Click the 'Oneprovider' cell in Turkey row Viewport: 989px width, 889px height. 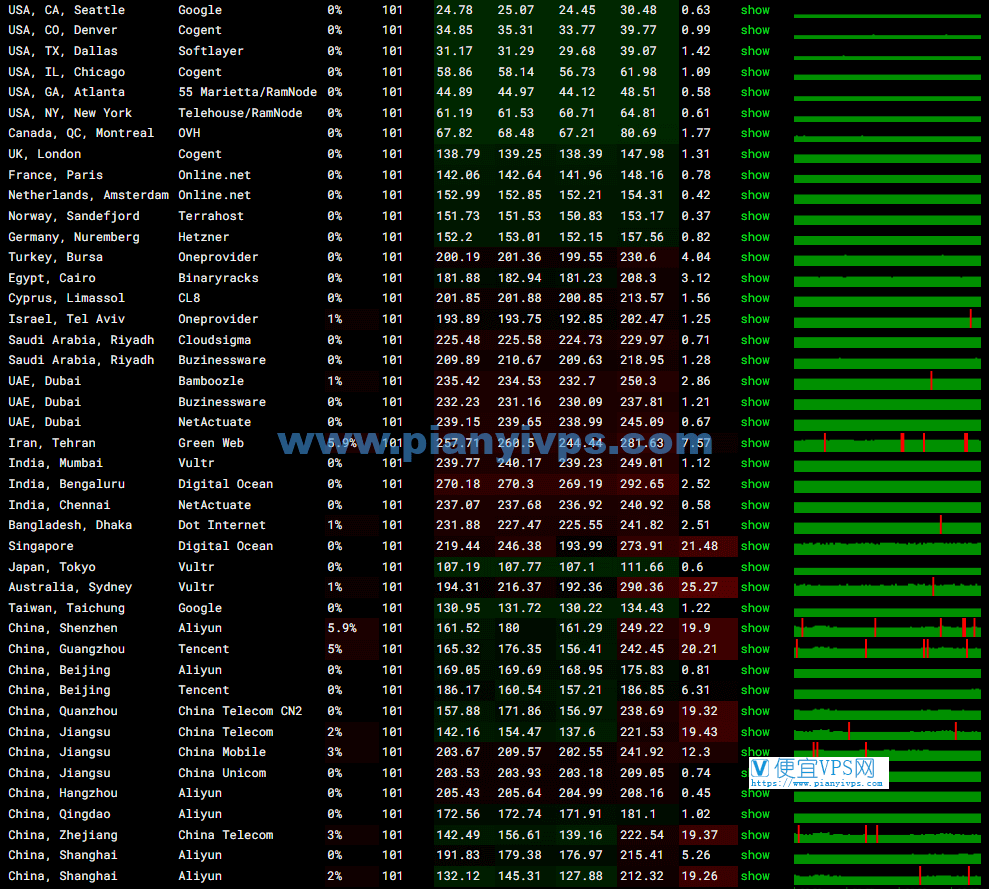[218, 257]
